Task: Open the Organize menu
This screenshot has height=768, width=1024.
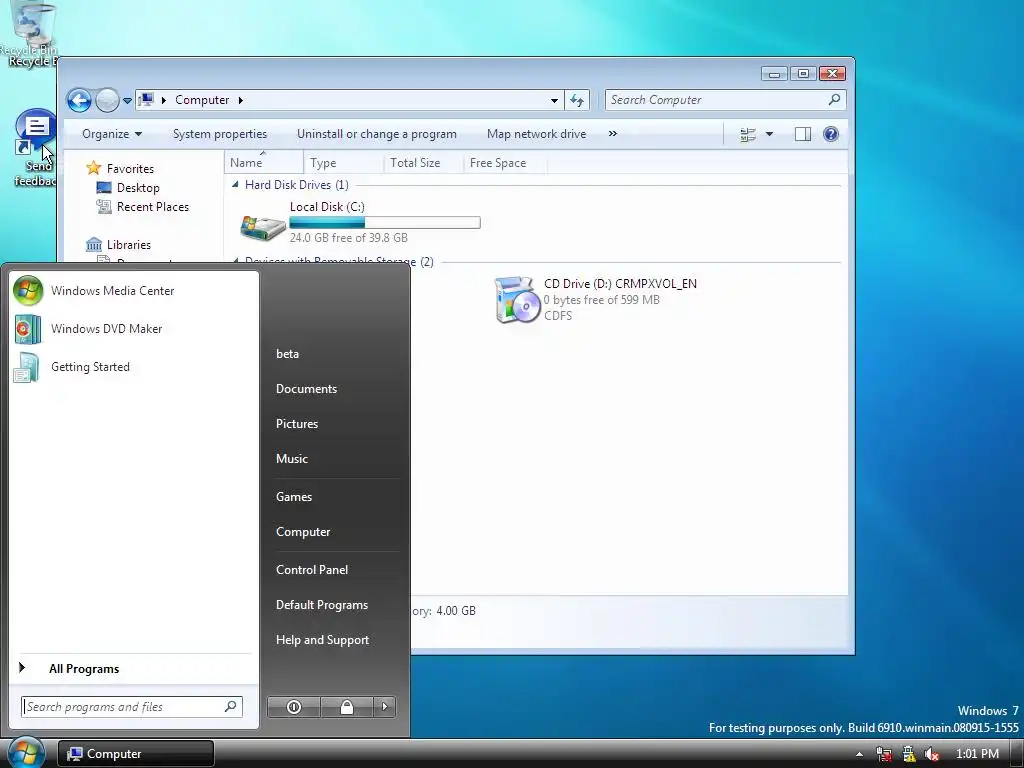Action: point(112,134)
